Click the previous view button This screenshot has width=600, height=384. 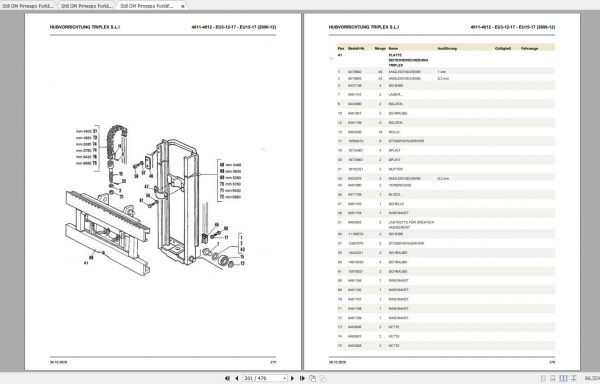tap(313, 378)
